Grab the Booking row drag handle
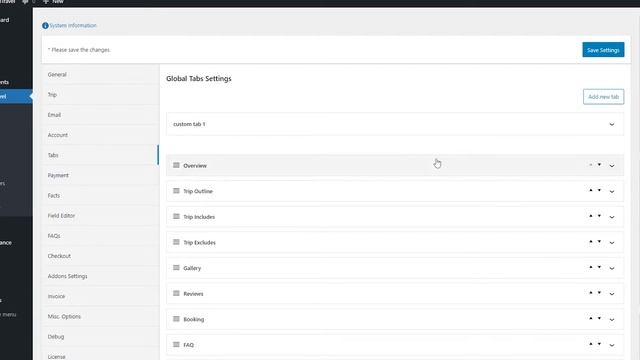 click(176, 319)
